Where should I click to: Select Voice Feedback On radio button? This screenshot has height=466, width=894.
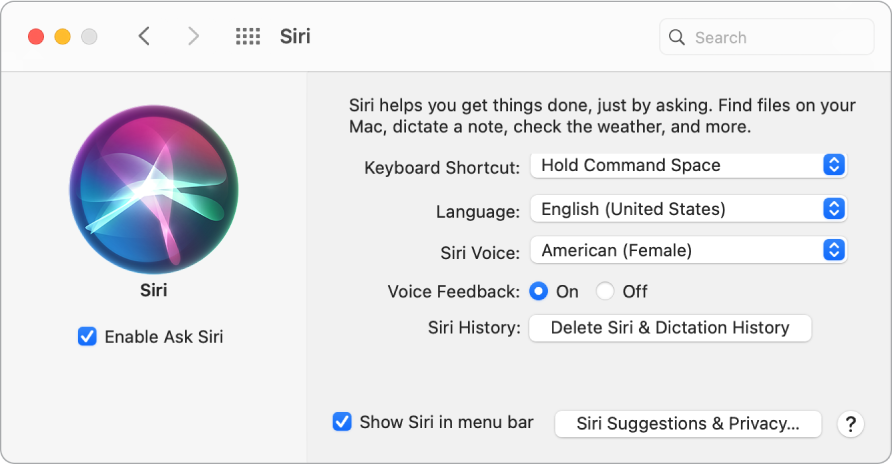[x=539, y=291]
